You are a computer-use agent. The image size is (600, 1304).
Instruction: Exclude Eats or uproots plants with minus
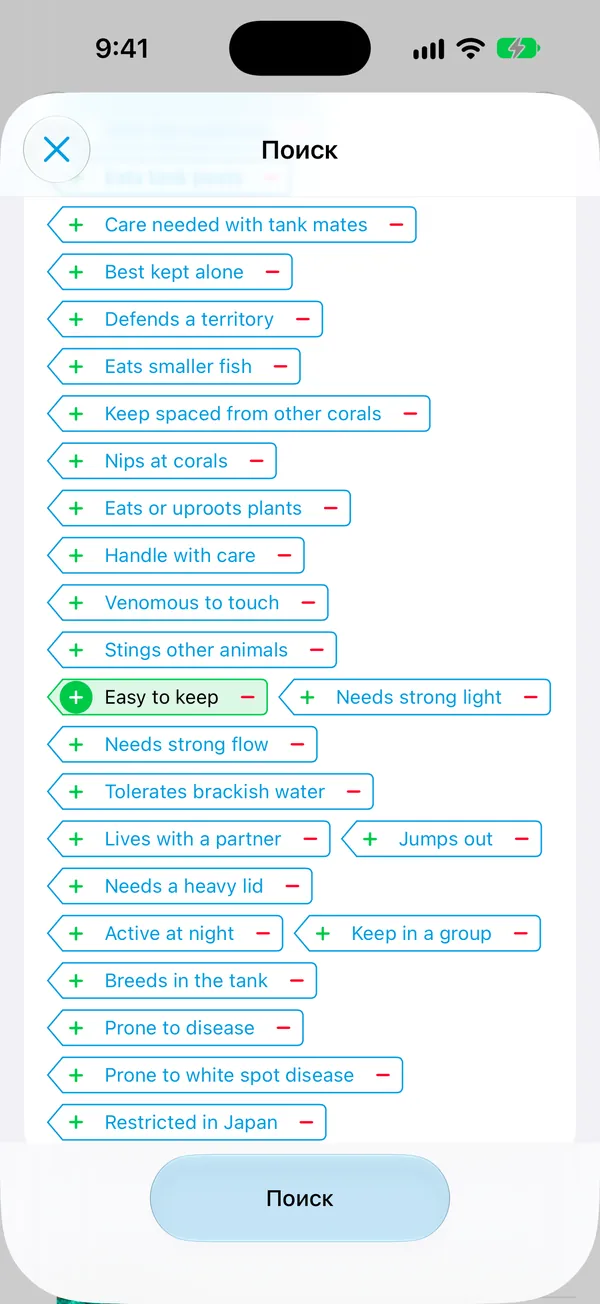(330, 508)
